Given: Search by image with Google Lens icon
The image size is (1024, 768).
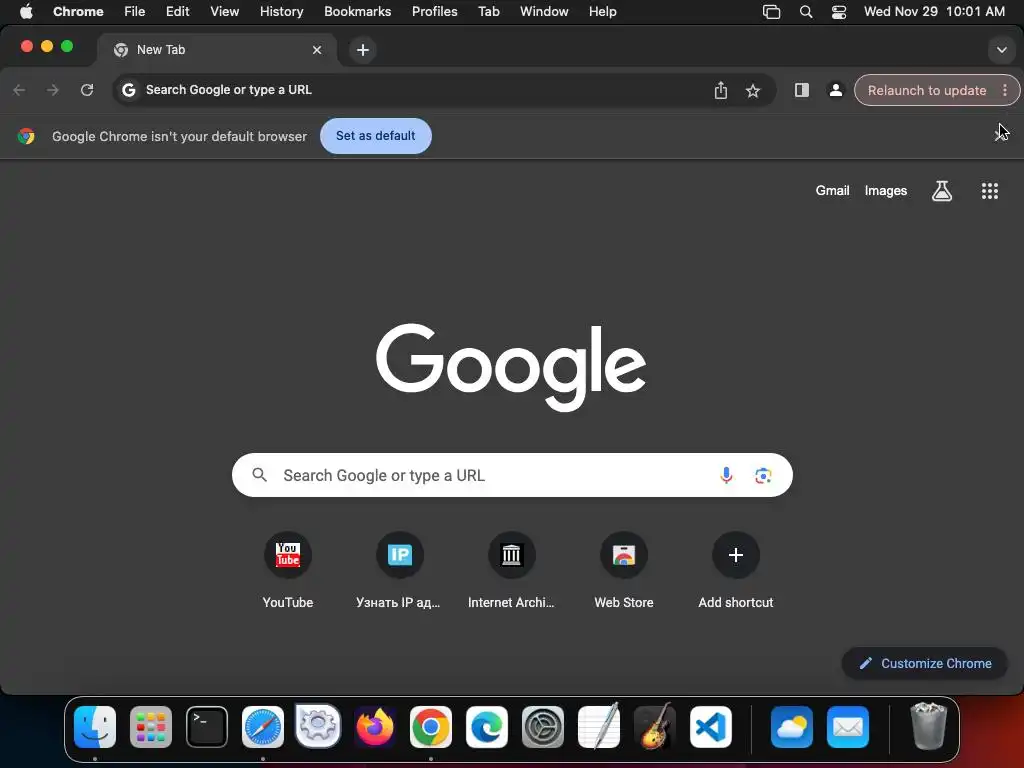Looking at the screenshot, I should pos(763,475).
